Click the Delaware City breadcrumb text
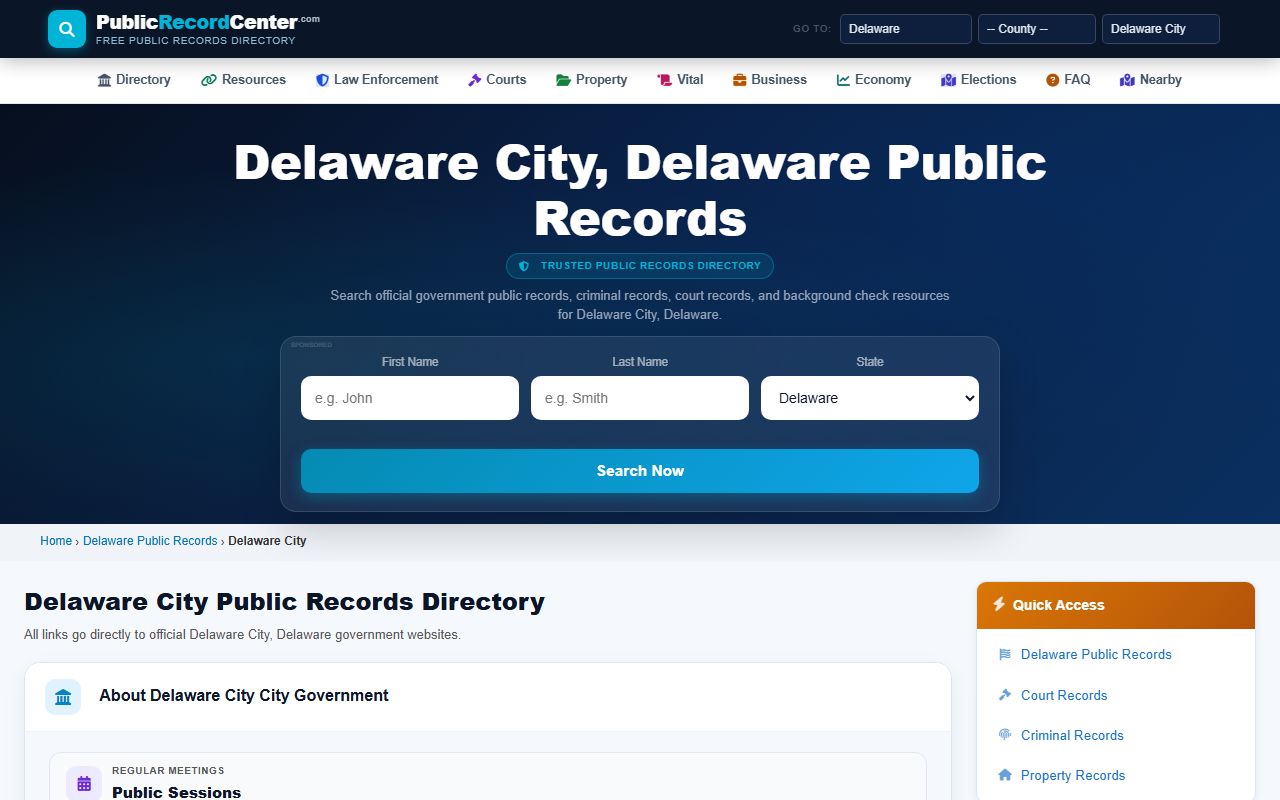Screen dimensions: 1280x800 [x=267, y=541]
